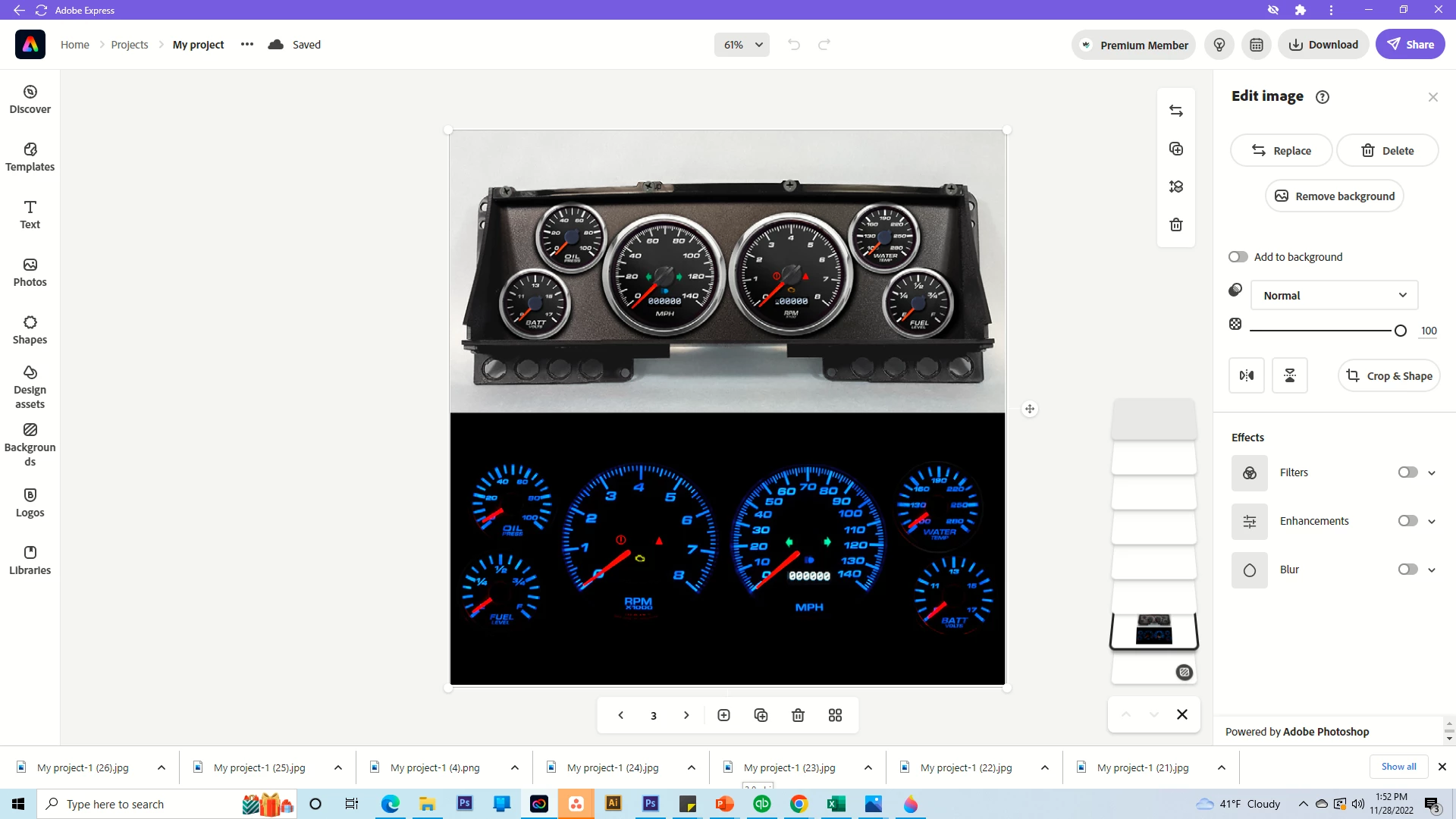This screenshot has height=819, width=1456.
Task: Enable the Filters effect toggle
Action: click(1407, 472)
